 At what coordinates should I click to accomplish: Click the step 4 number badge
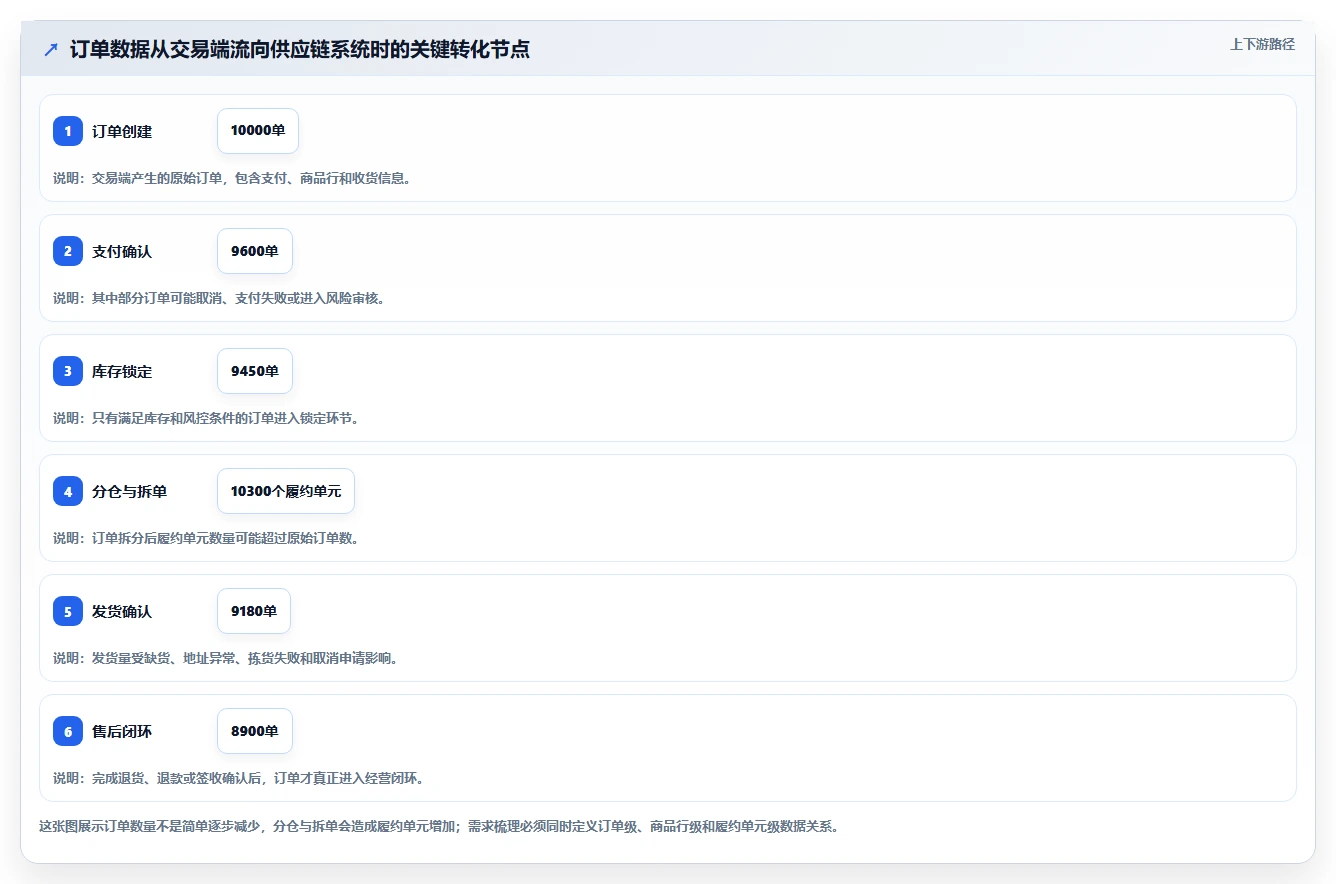68,491
